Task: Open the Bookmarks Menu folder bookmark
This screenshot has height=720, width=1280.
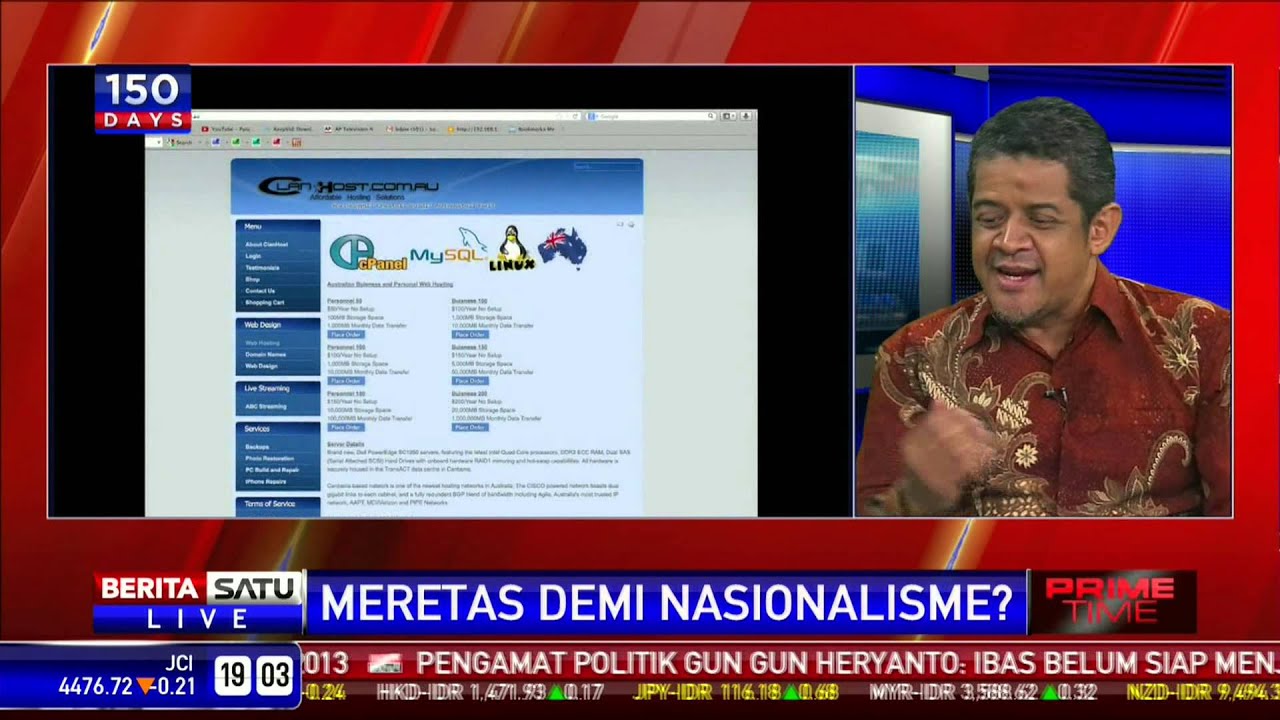Action: (532, 129)
